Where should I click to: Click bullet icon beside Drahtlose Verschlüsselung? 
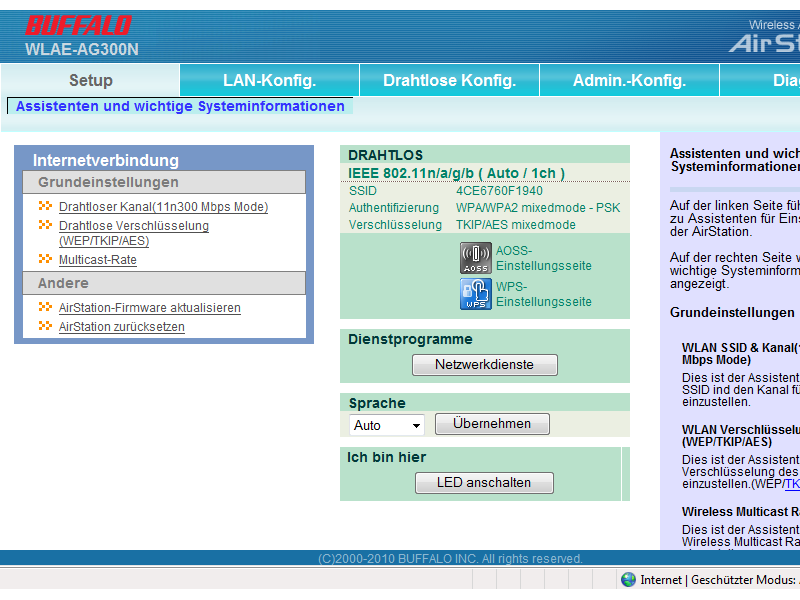[x=45, y=225]
